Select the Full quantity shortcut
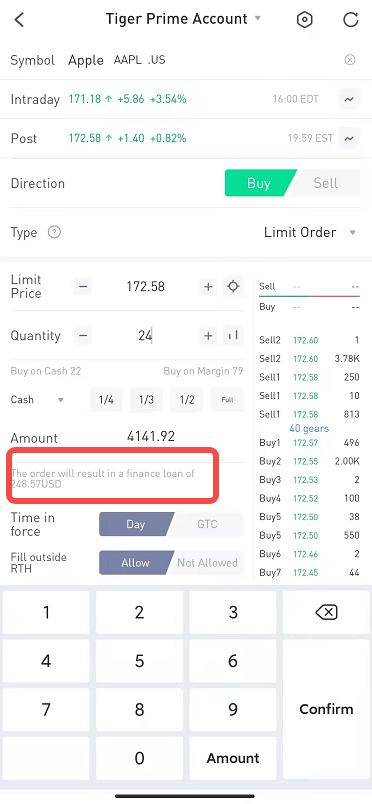This screenshot has height=804, width=372. pos(227,399)
